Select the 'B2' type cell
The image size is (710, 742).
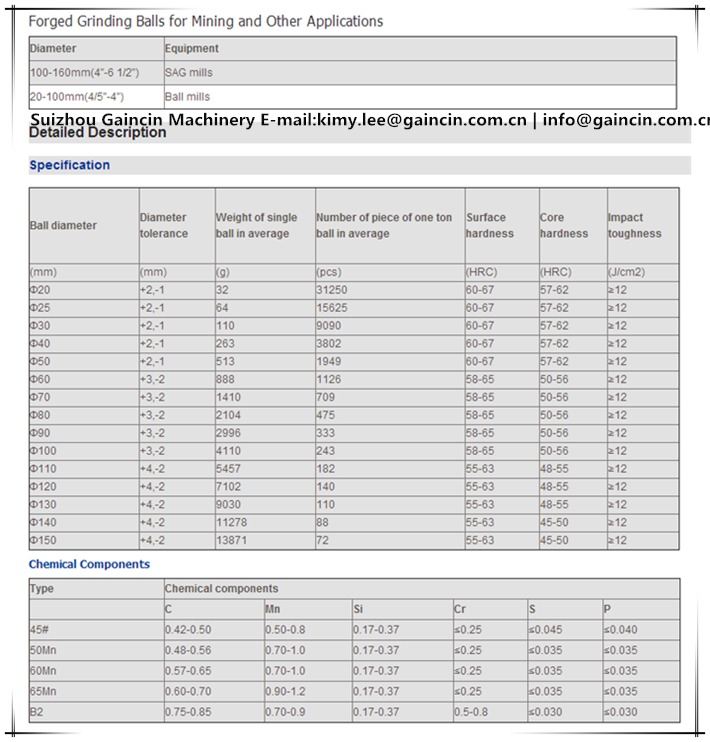coord(37,712)
